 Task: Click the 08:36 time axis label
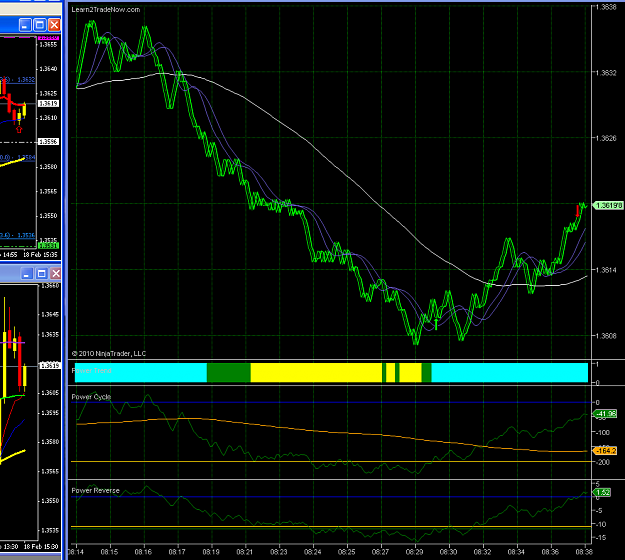click(550, 552)
